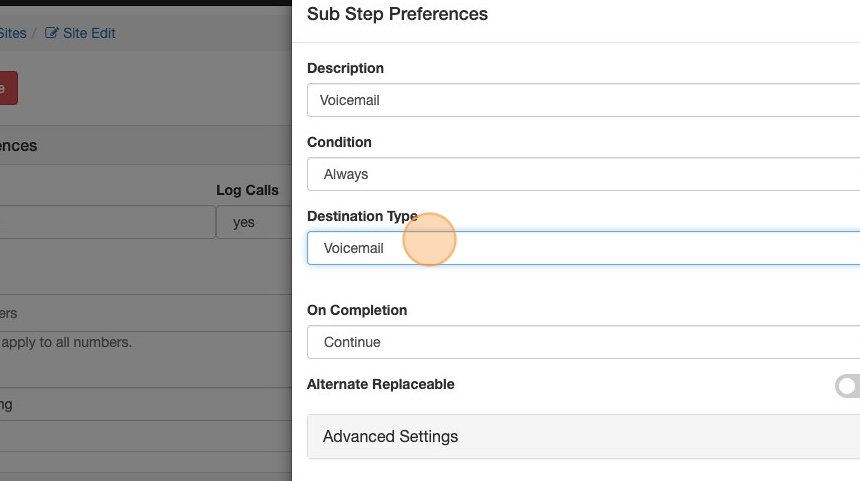This screenshot has width=860, height=481.
Task: Open the Condition dropdown showing Always
Action: pyautogui.click(x=583, y=174)
